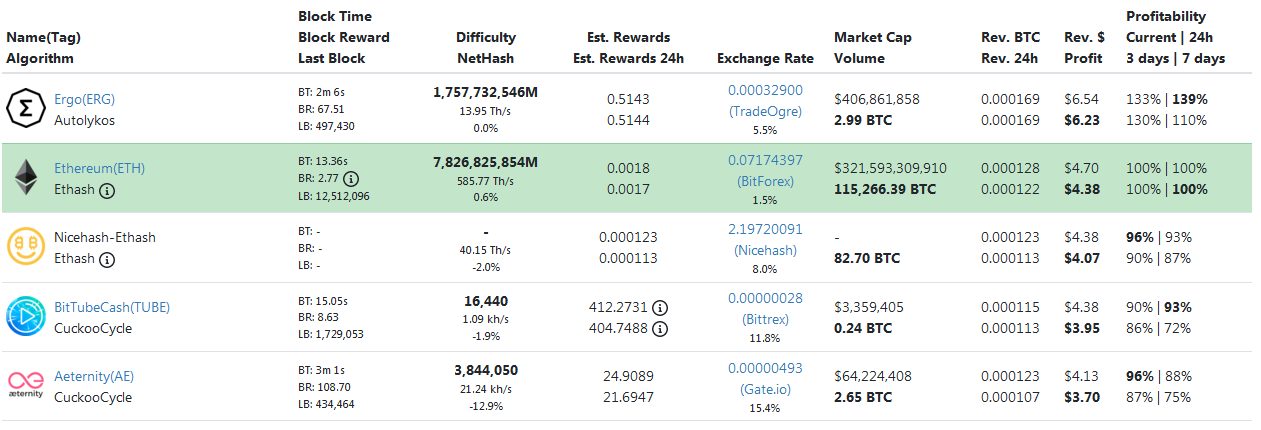Click Aeternity block time BT: 3m 1s

[322, 369]
